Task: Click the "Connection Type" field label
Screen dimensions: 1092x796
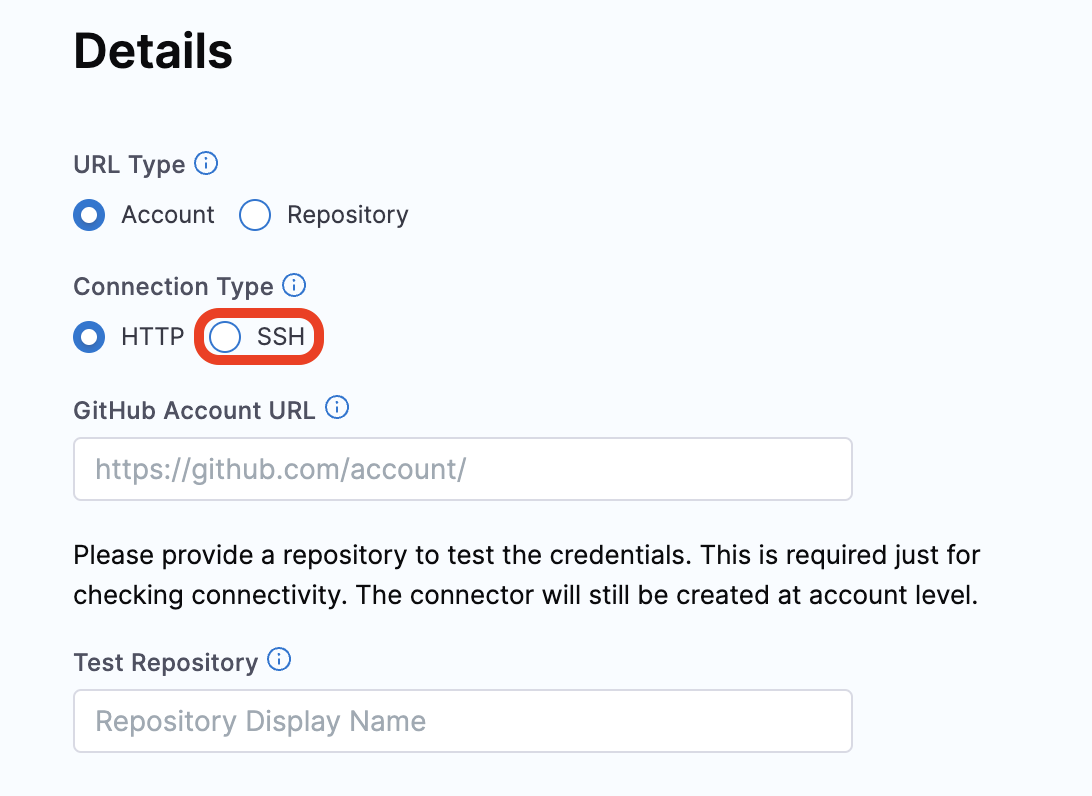Action: click(x=173, y=287)
